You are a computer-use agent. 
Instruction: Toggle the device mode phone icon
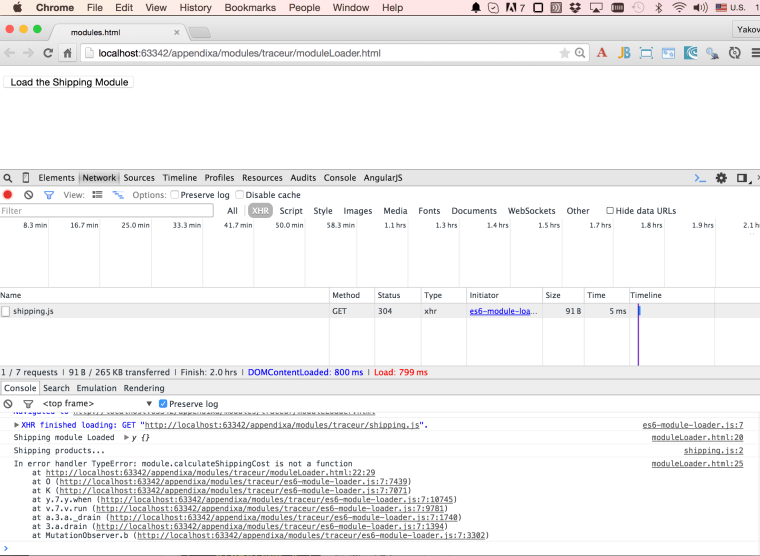[x=26, y=178]
